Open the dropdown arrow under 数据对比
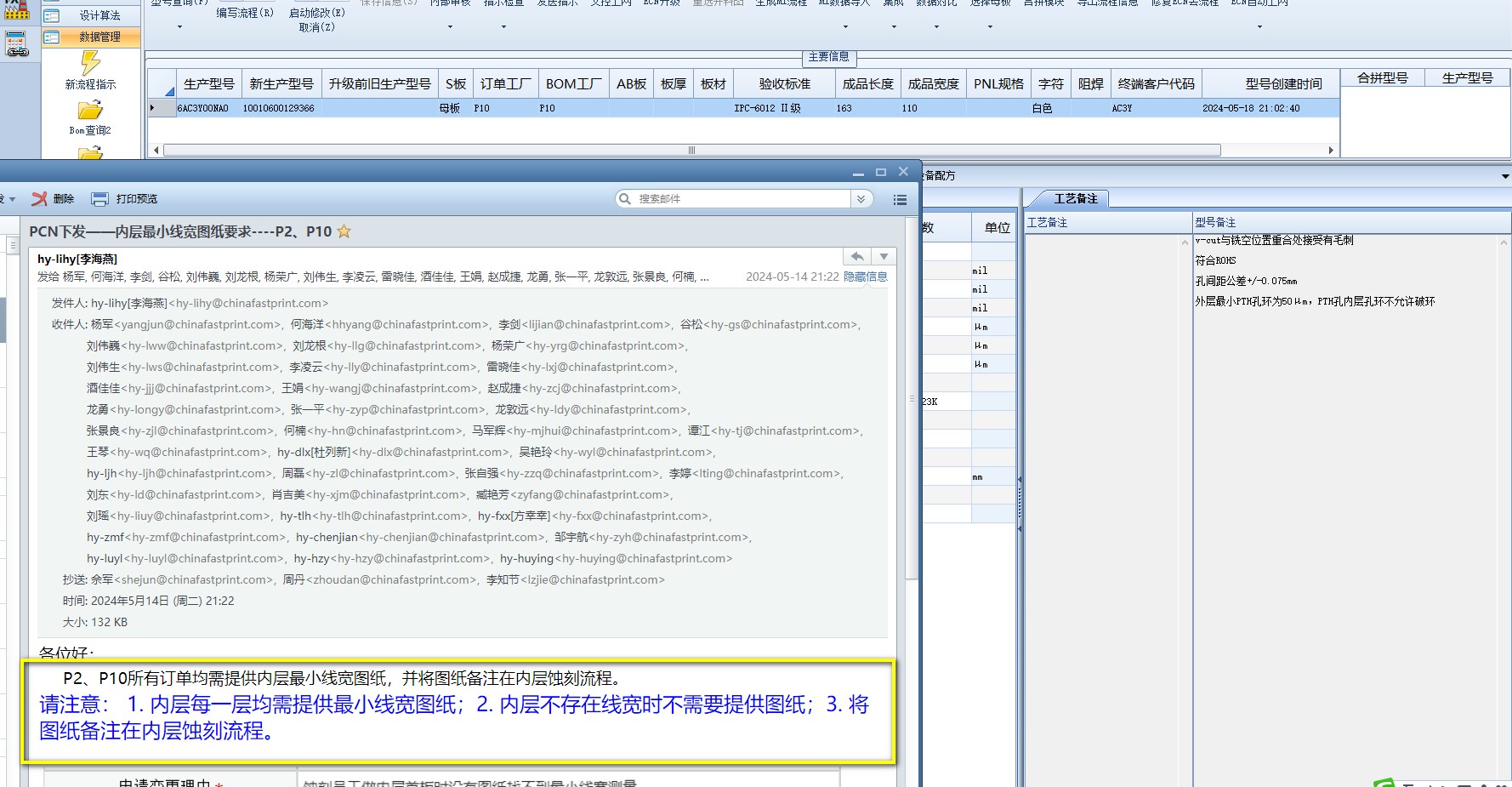Viewport: 1512px width, 787px height. pyautogui.click(x=936, y=27)
